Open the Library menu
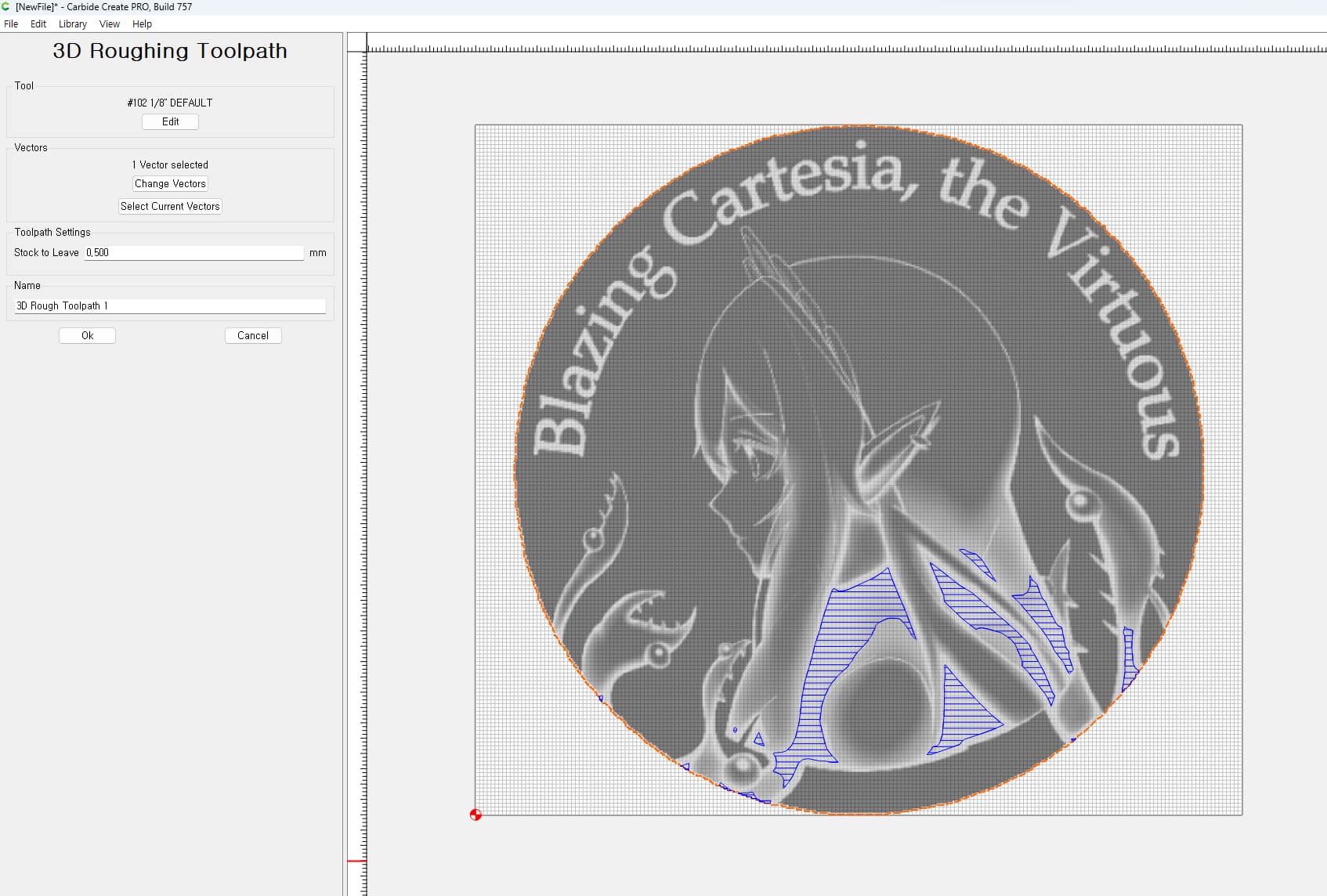 coord(71,23)
